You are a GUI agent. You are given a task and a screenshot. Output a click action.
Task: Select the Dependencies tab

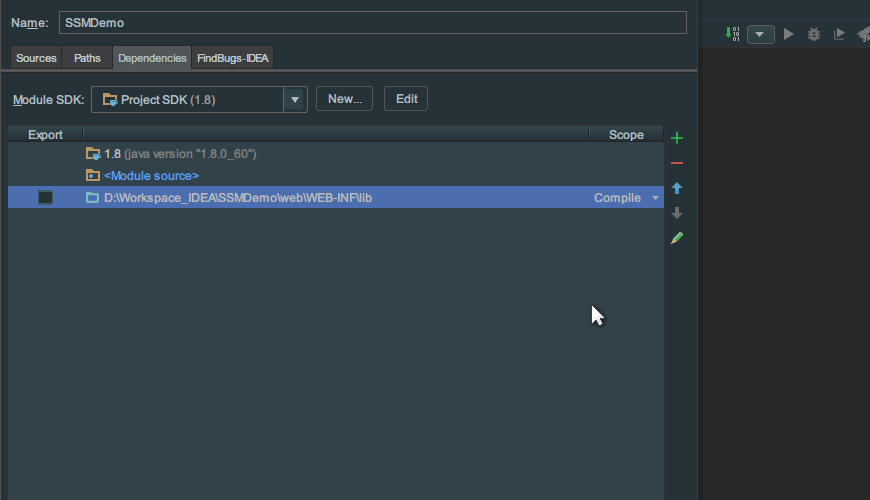[x=152, y=58]
